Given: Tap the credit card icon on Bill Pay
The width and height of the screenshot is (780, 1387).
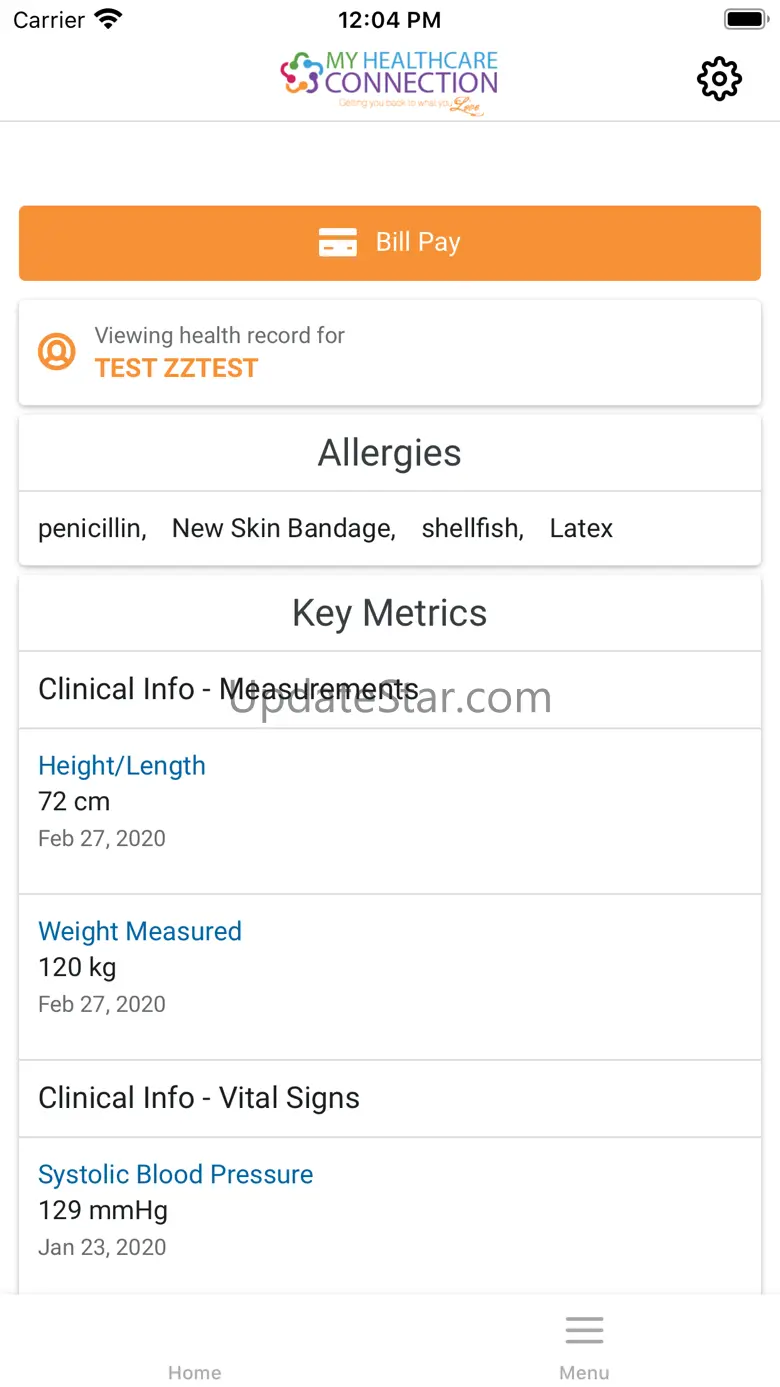Looking at the screenshot, I should point(338,242).
